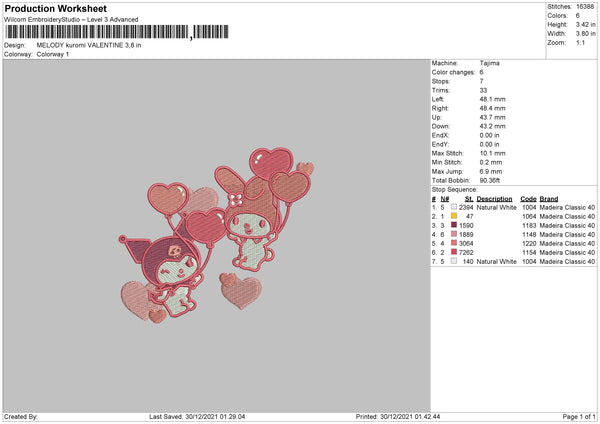The height and width of the screenshot is (424, 600).
Task: Click the 'Last Saved: 30/12/2021' footer text
Action: [197, 416]
